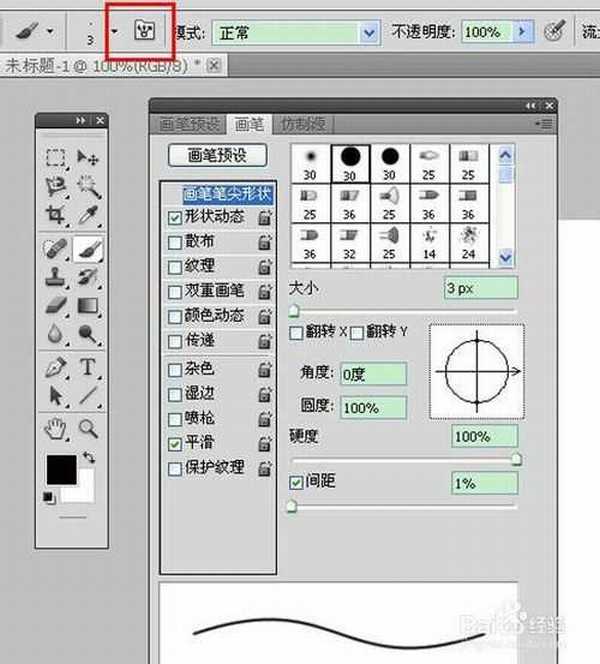
Task: Open the 不透明度 slider arrow
Action: click(522, 32)
